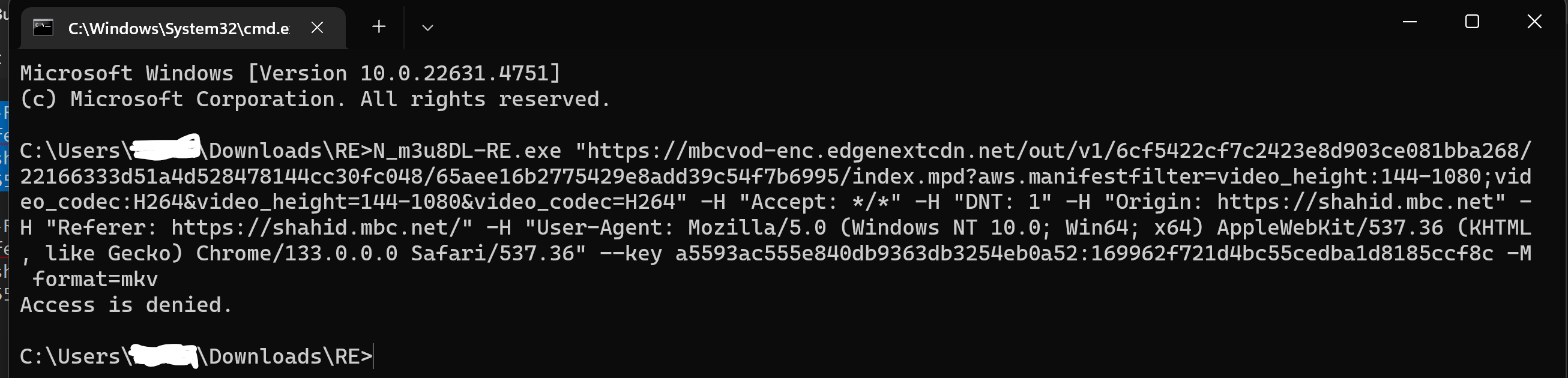Click the Microsoft Corporation copyright line
This screenshot has width=1568, height=378.
pos(315,99)
